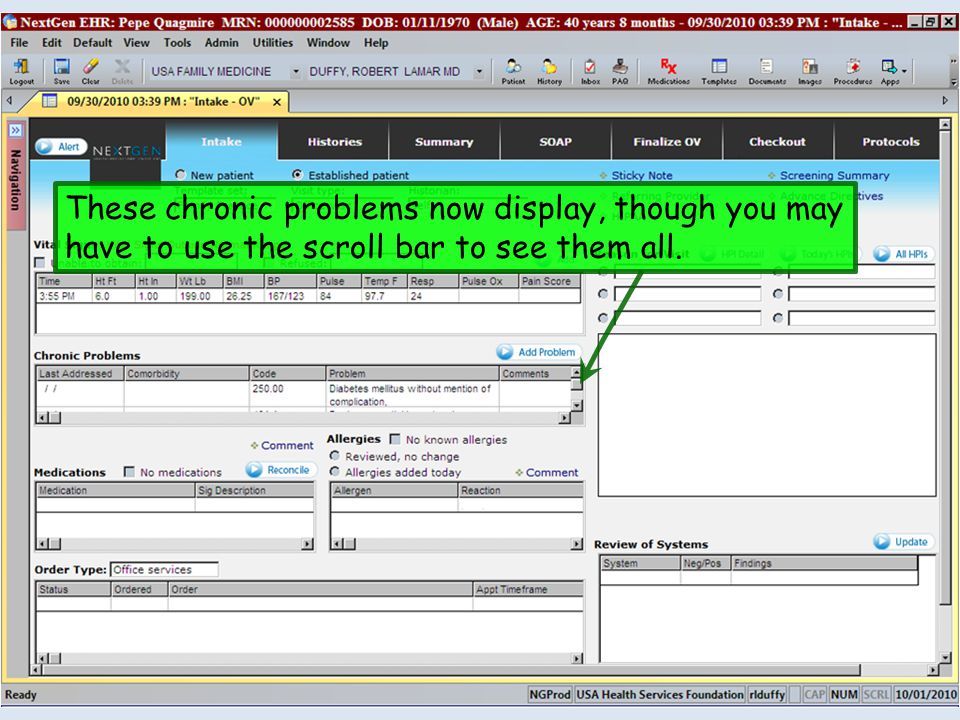The height and width of the screenshot is (720, 960).
Task: Click the allergies Comment link
Action: click(552, 472)
